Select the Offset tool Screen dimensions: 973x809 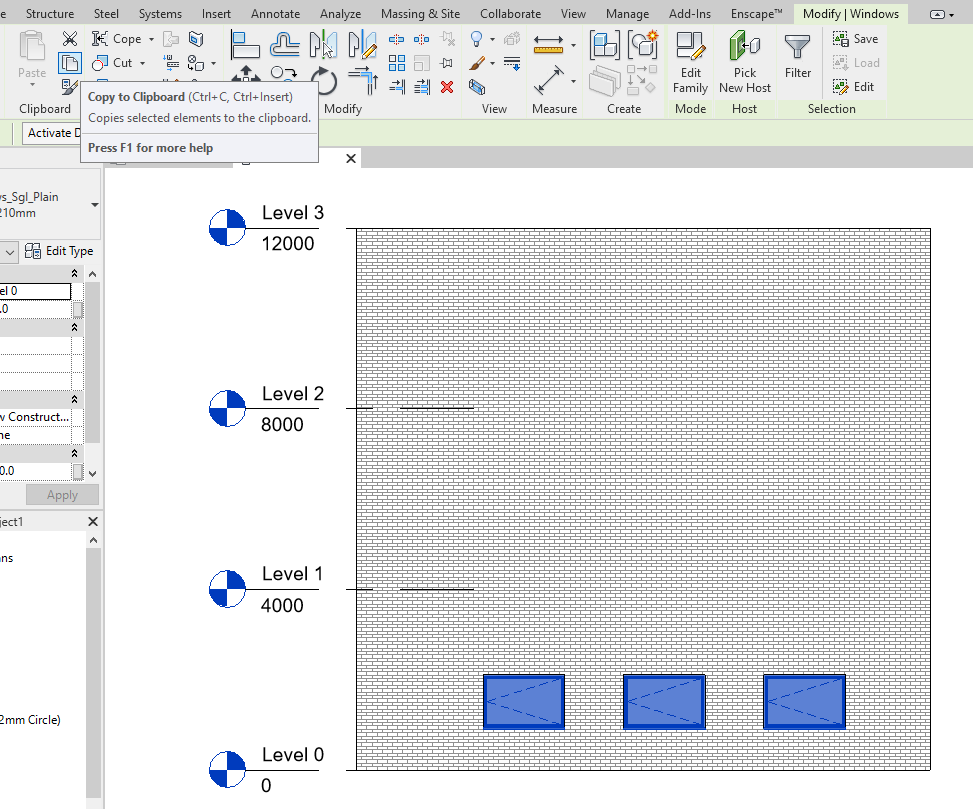pos(284,45)
